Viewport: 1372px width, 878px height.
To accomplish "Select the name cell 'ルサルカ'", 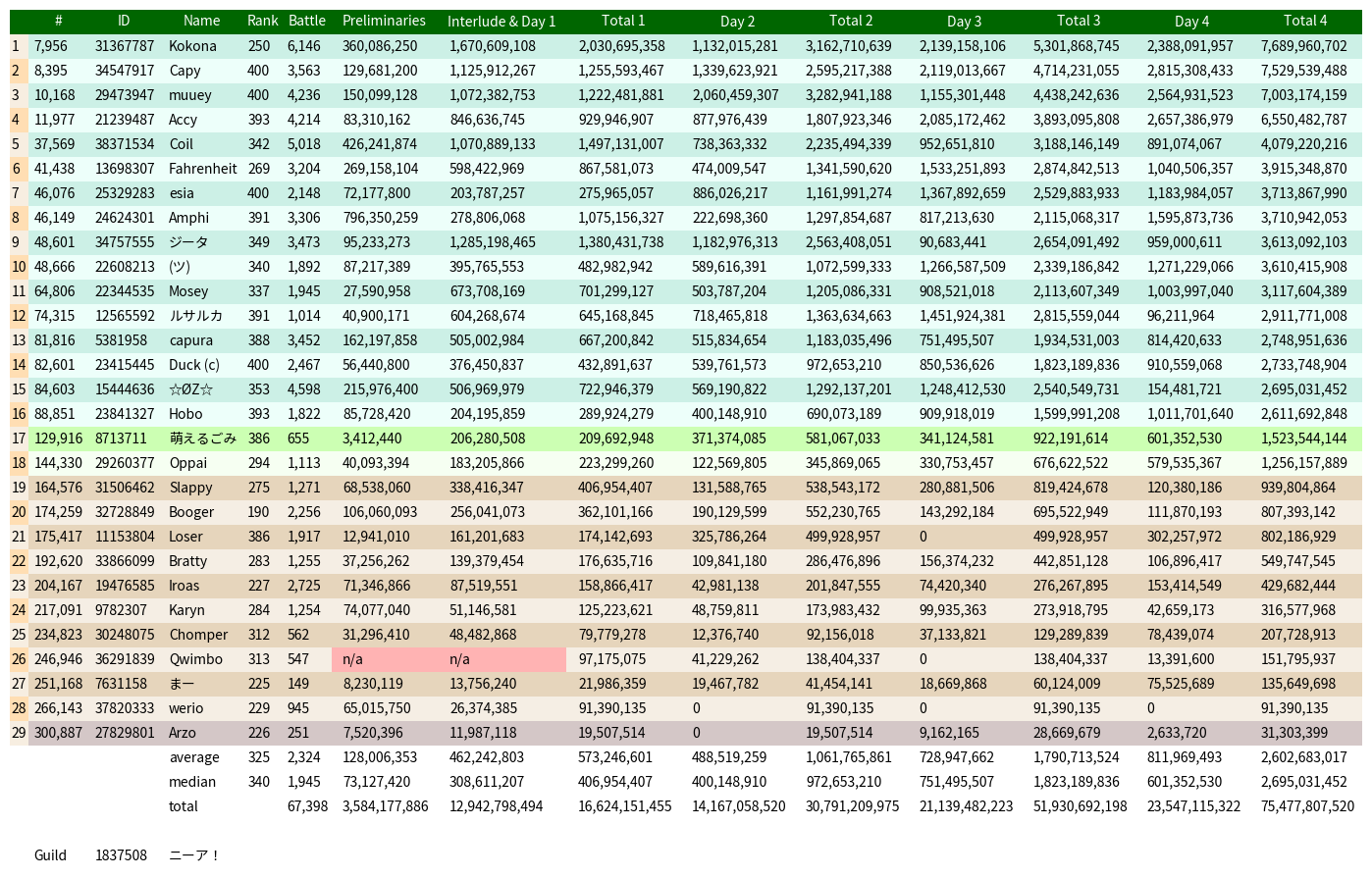I will coord(196,316).
